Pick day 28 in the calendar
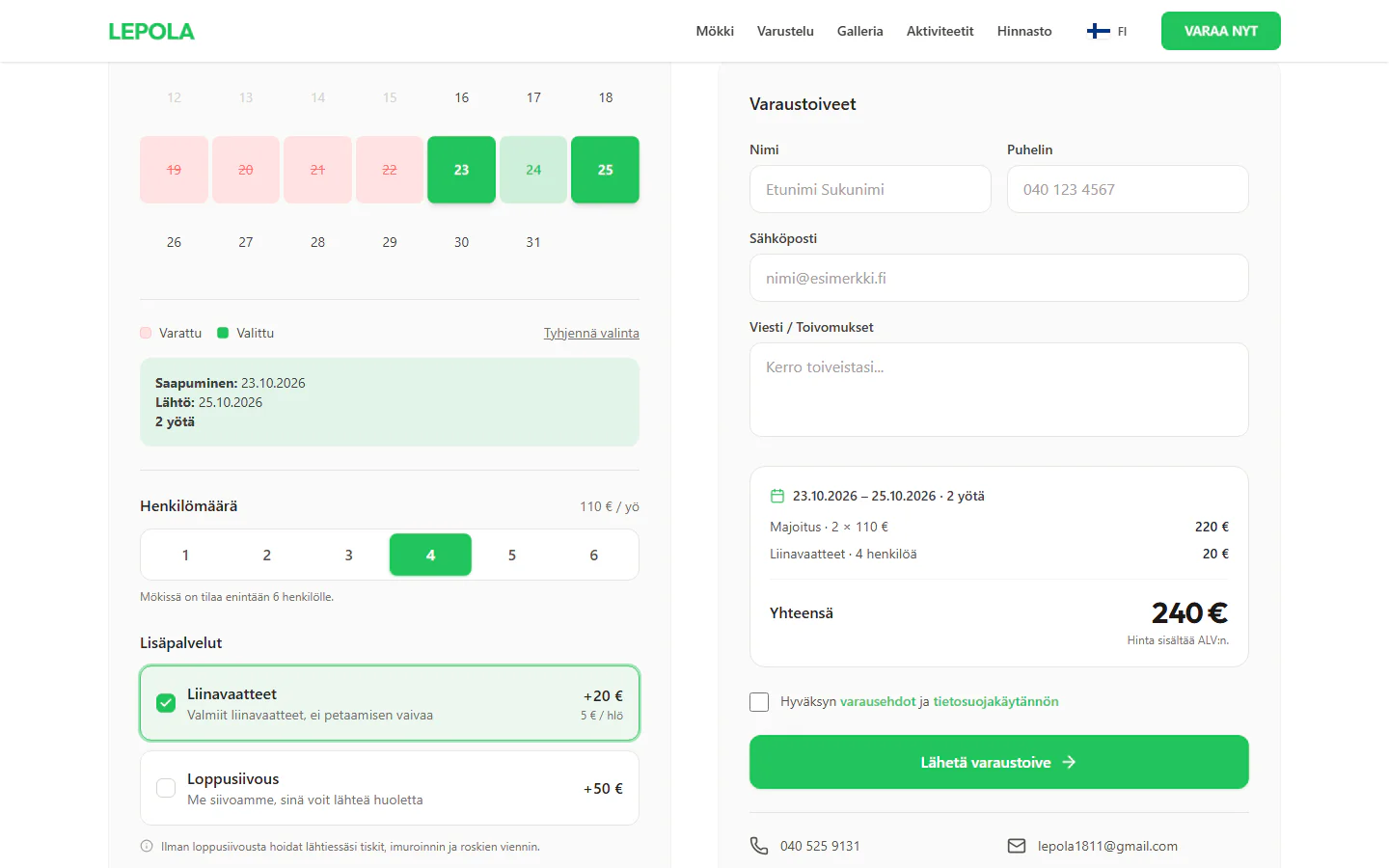1389x868 pixels. click(317, 242)
